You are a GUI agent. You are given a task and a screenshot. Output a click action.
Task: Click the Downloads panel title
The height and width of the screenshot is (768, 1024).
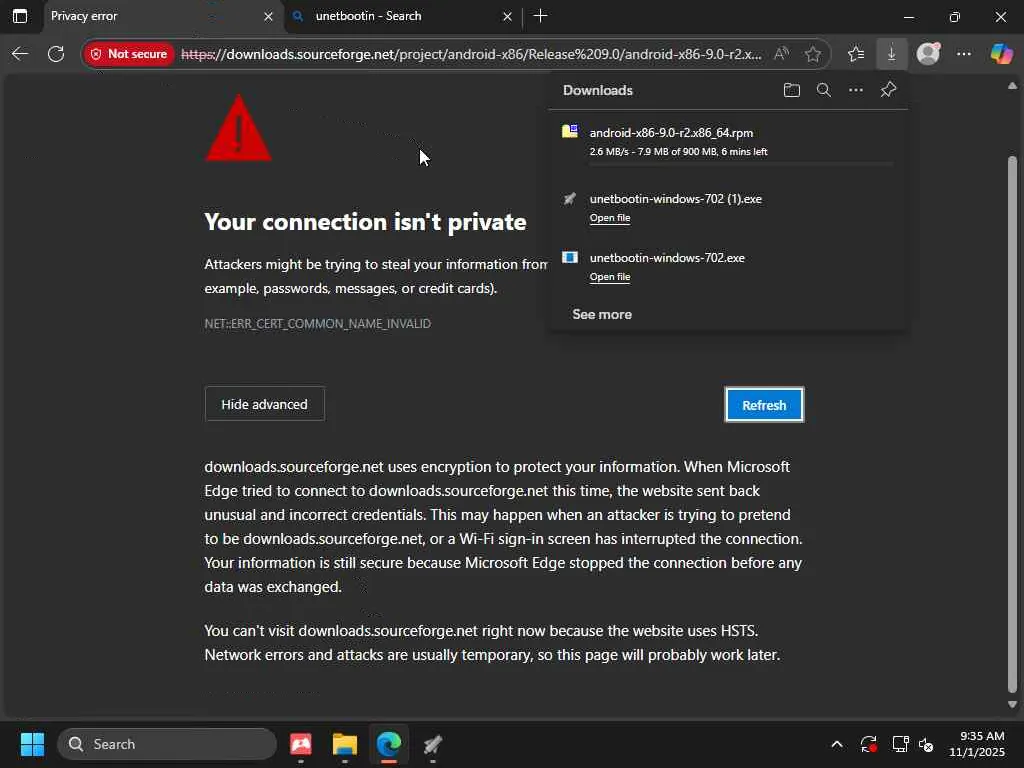click(x=598, y=90)
